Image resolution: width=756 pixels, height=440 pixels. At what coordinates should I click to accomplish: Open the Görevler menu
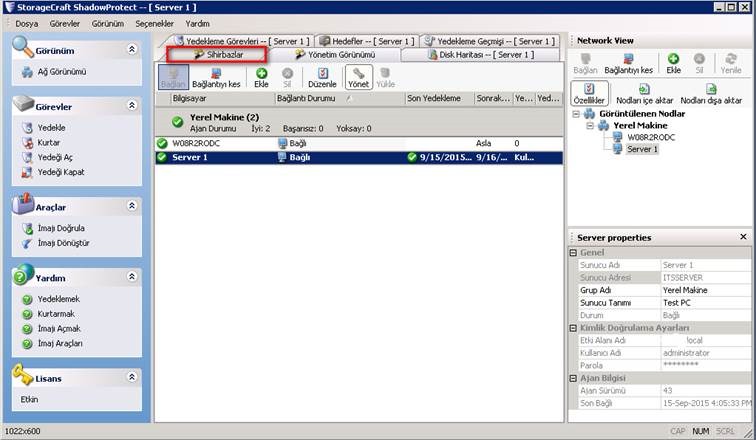[65, 24]
